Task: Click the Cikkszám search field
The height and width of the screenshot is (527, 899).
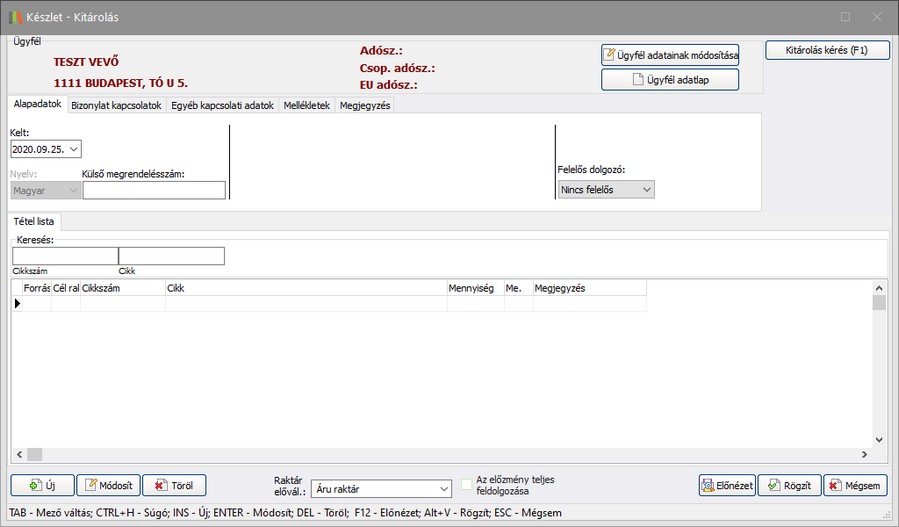Action: pyautogui.click(x=64, y=256)
